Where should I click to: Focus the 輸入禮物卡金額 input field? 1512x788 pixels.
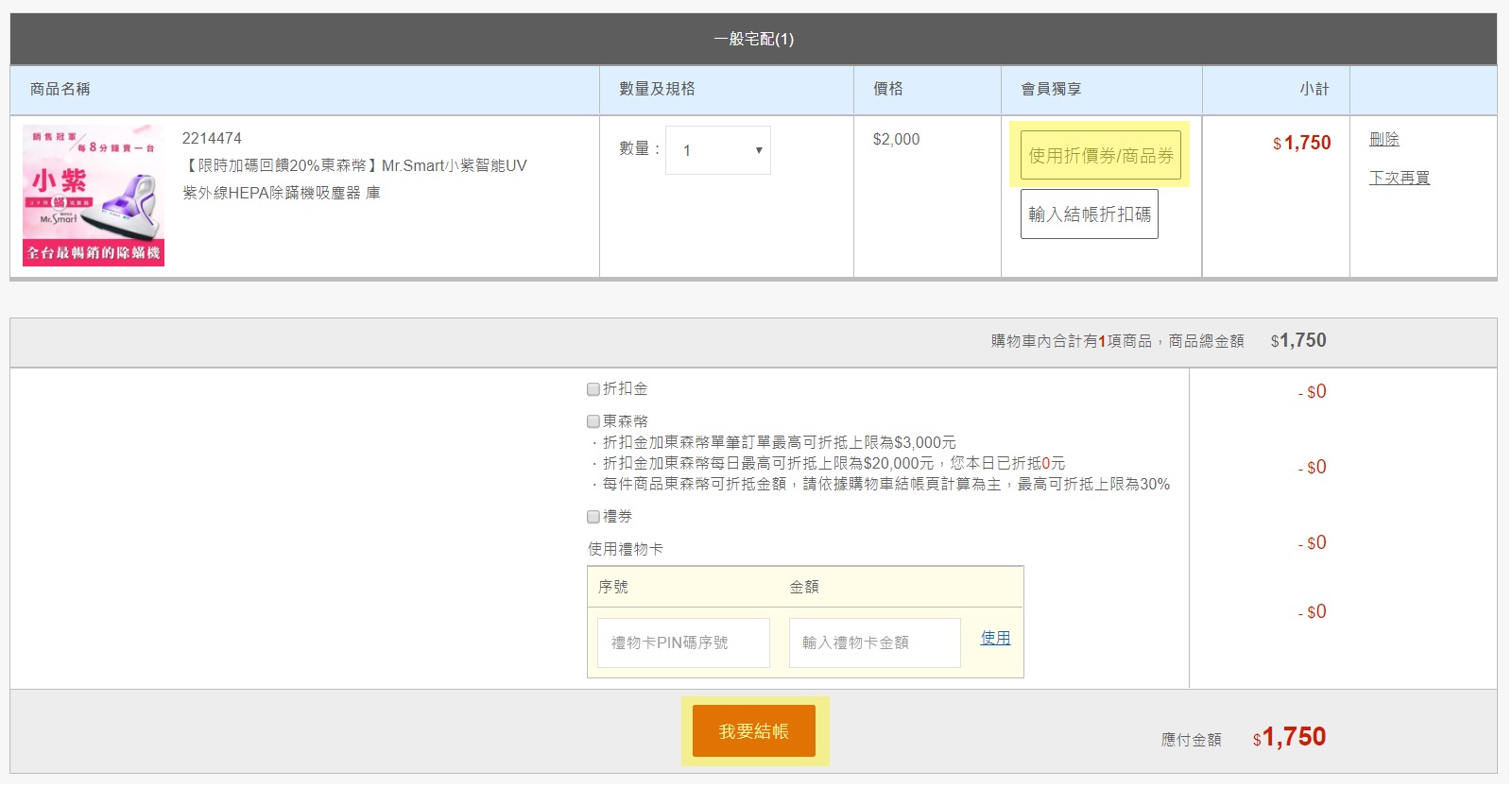coord(875,642)
